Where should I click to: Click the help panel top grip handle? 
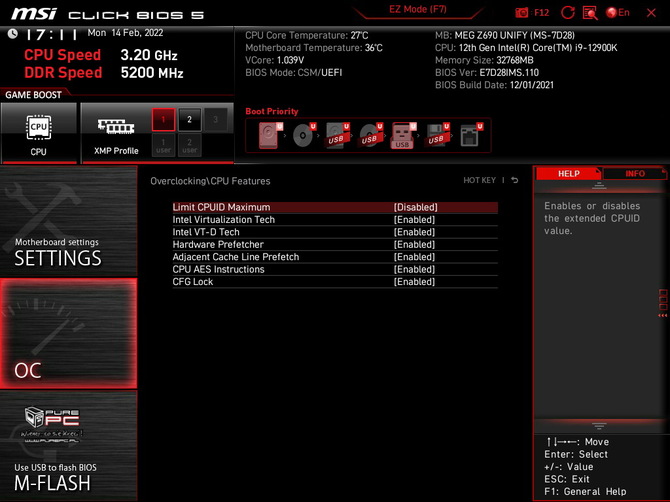pyautogui.click(x=599, y=185)
